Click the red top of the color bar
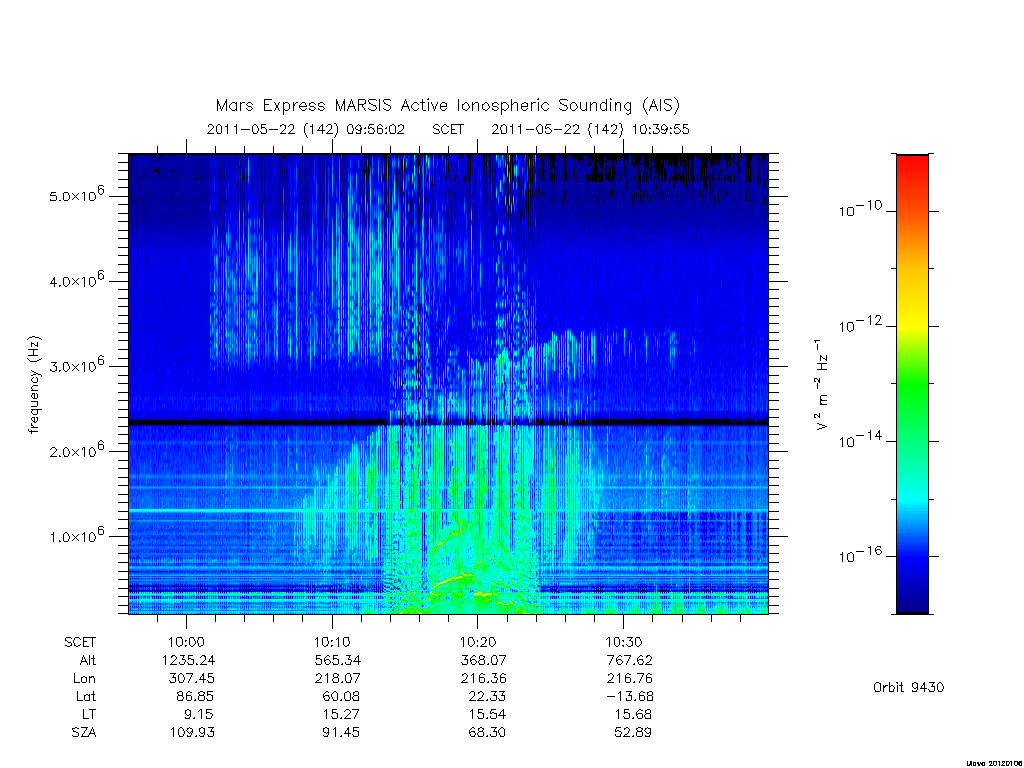 click(x=912, y=171)
